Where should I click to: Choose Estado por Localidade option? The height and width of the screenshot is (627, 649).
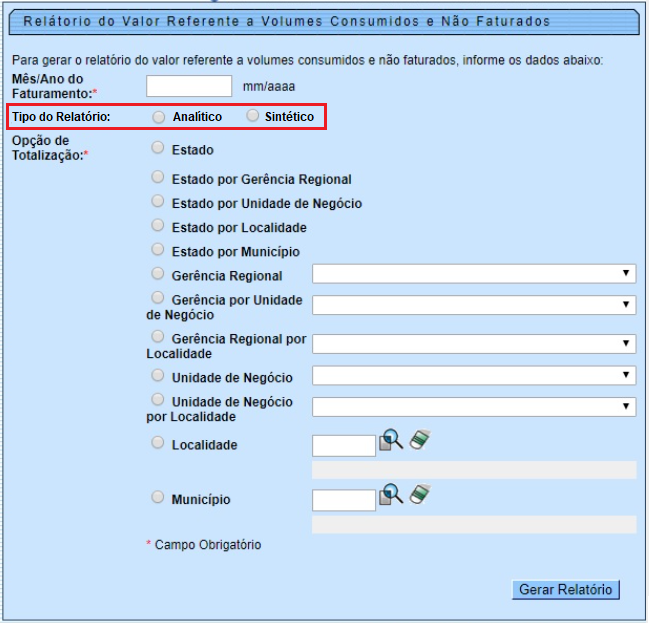click(157, 225)
